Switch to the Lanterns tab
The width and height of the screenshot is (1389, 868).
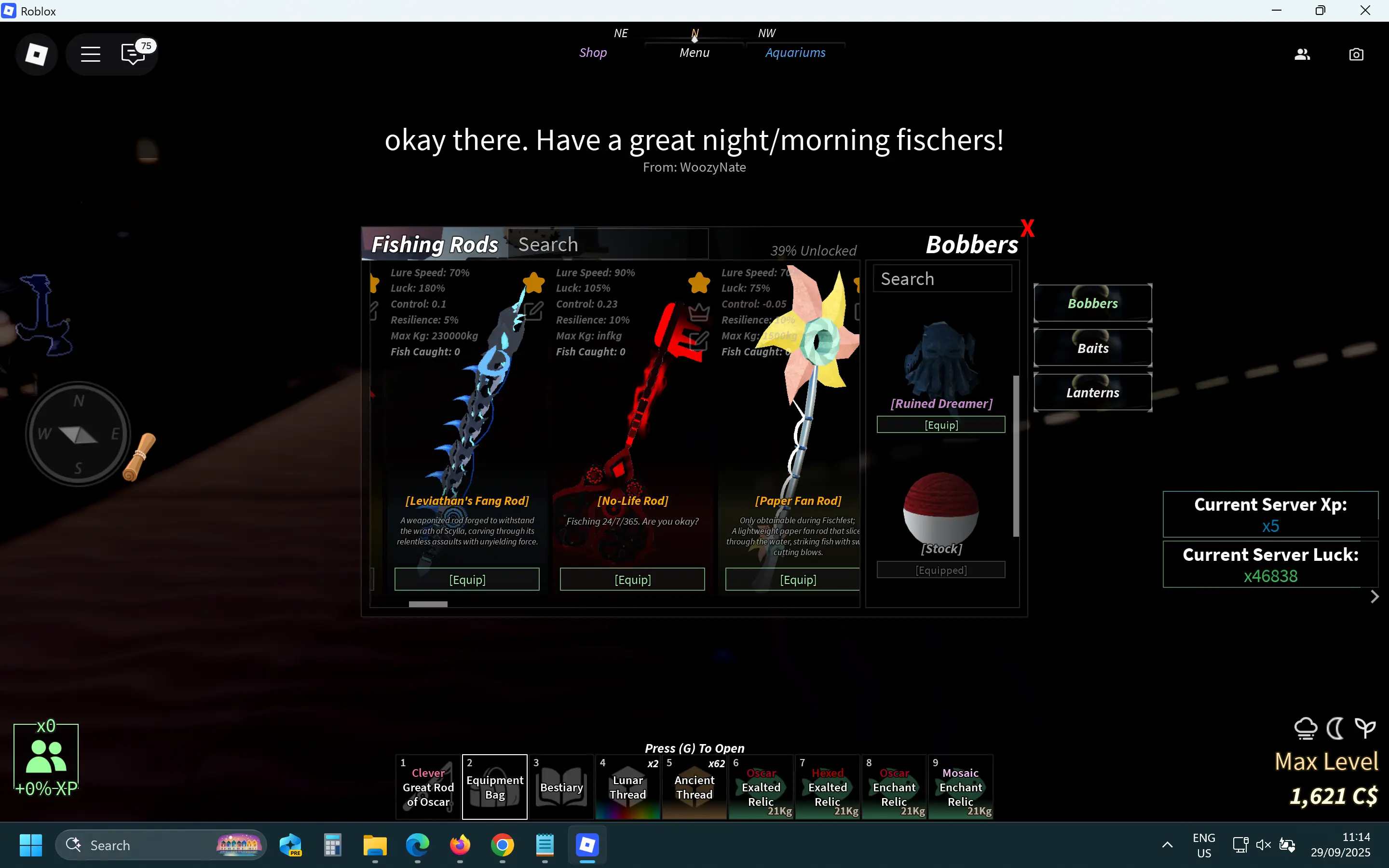[x=1092, y=393]
